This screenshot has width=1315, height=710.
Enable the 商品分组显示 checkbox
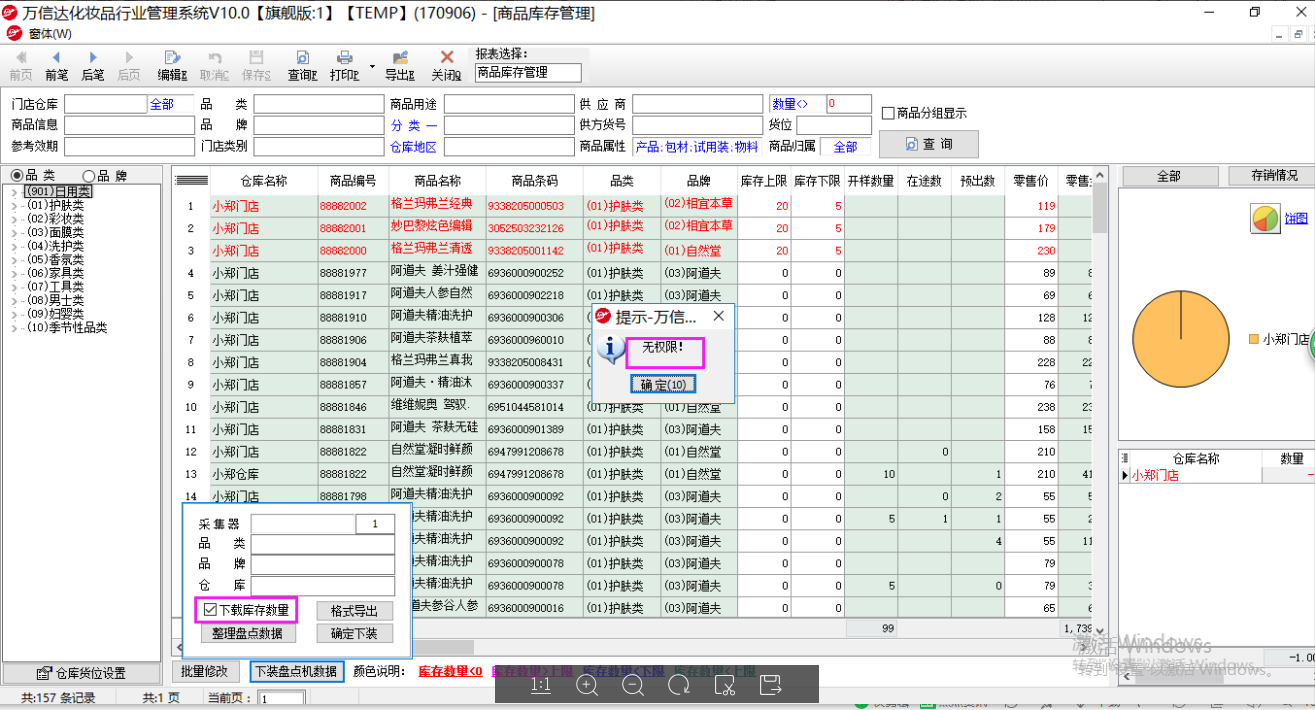[x=888, y=113]
